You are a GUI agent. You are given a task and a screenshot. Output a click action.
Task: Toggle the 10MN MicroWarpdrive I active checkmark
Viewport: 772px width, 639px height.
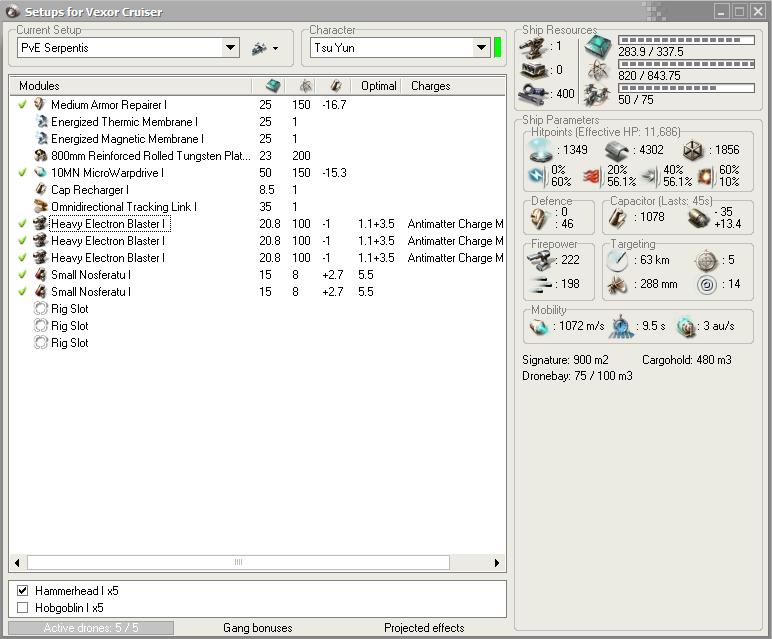click(22, 172)
